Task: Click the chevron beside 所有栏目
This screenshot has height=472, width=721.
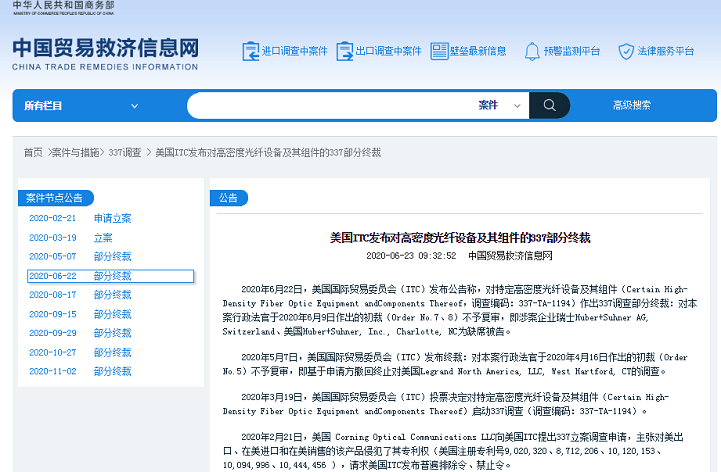Action: [x=134, y=106]
